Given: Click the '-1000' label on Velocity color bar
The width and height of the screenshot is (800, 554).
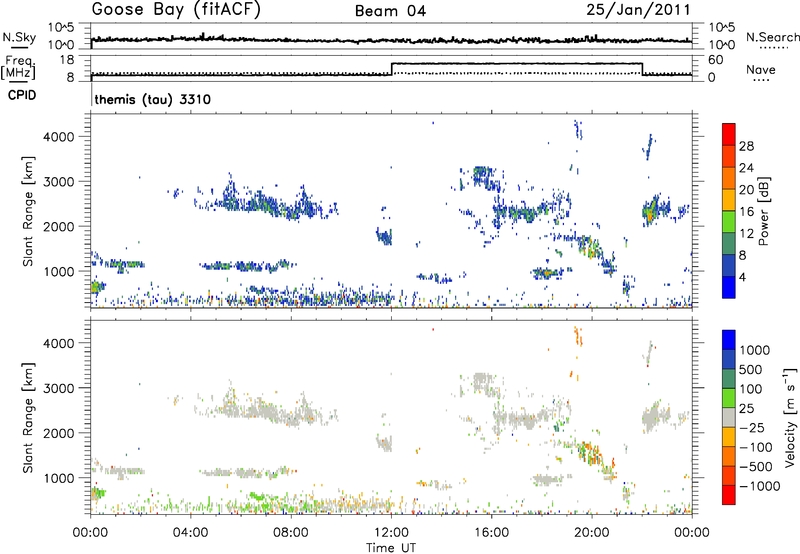Looking at the screenshot, I should point(760,486).
